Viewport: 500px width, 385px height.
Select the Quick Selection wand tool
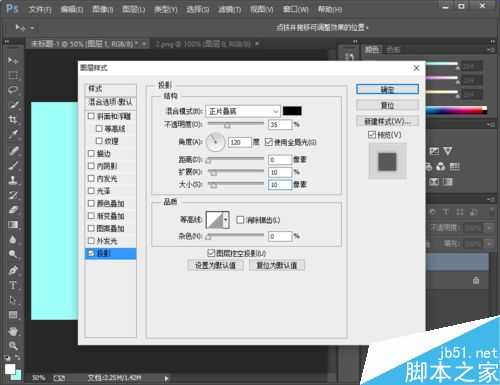click(x=13, y=105)
